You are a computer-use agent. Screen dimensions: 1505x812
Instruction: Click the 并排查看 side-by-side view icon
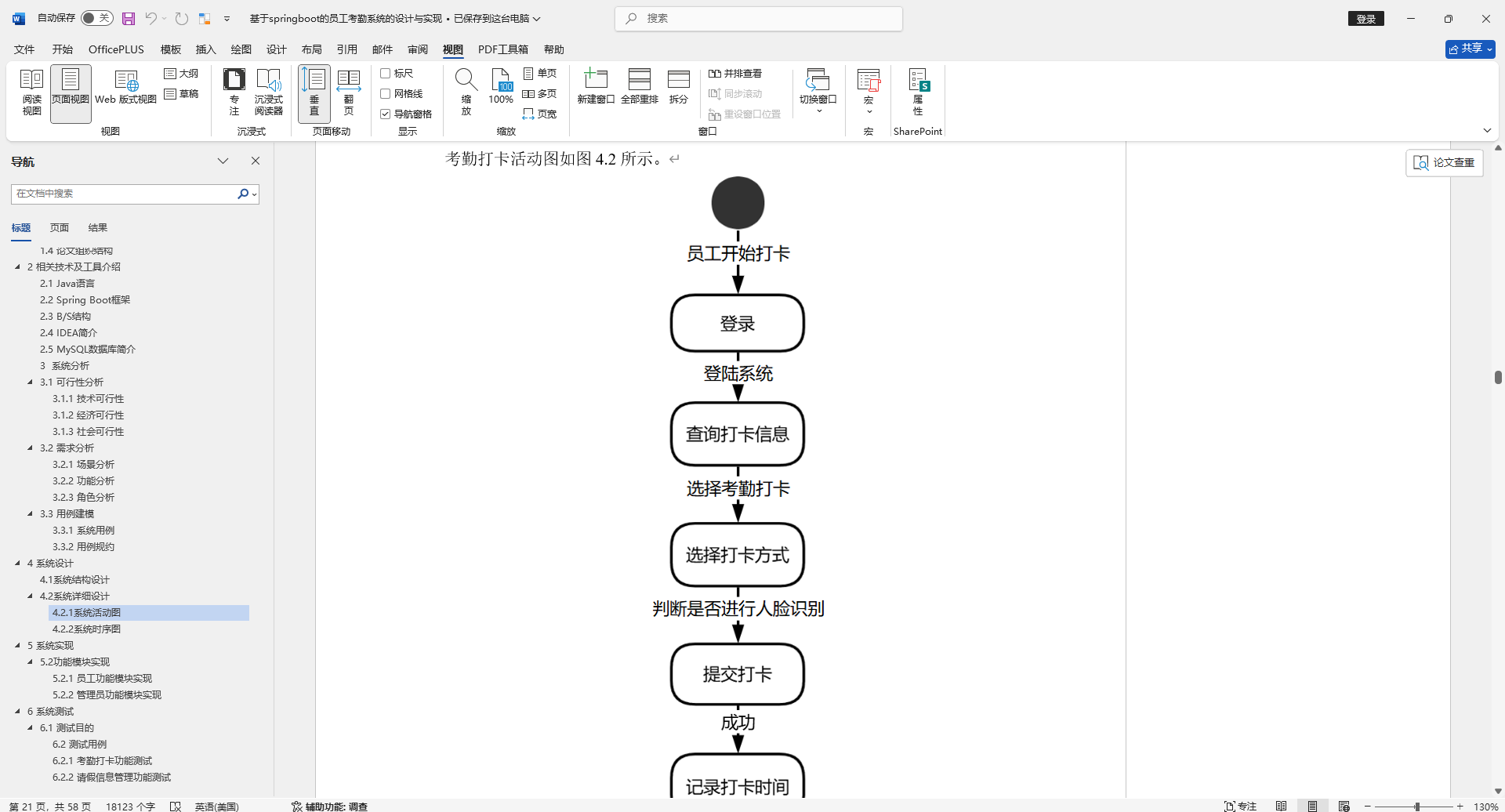point(715,73)
